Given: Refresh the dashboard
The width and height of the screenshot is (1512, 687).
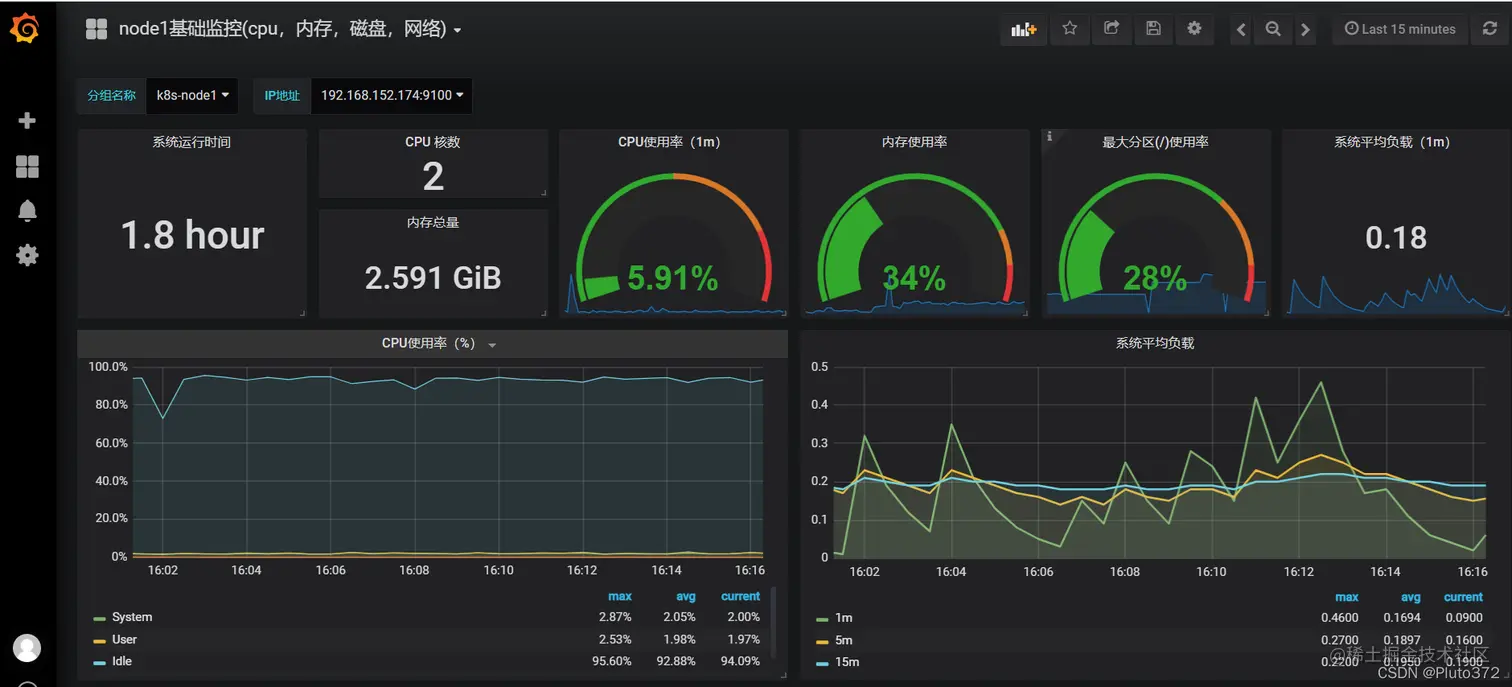Looking at the screenshot, I should [1490, 30].
